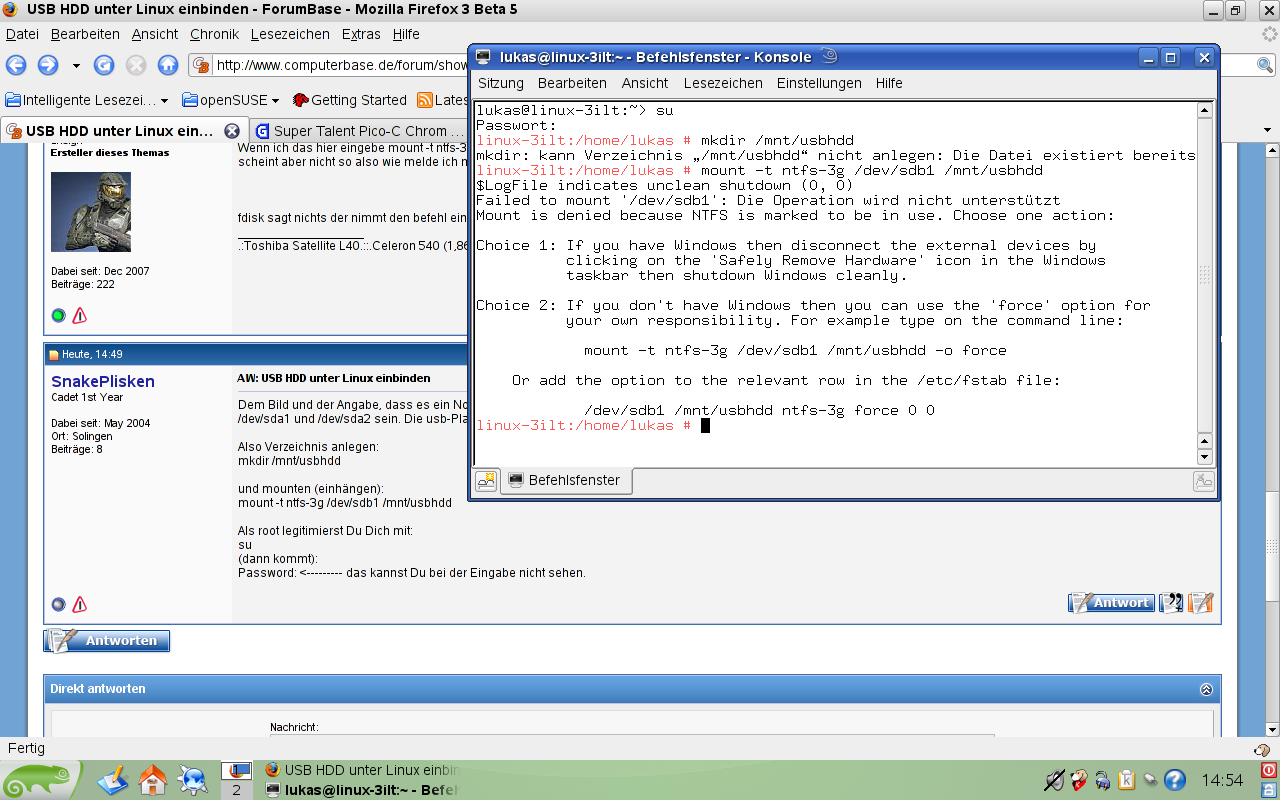Switch to the USB HDD Firefox taskbar entry
This screenshot has width=1280, height=800.
(360, 770)
